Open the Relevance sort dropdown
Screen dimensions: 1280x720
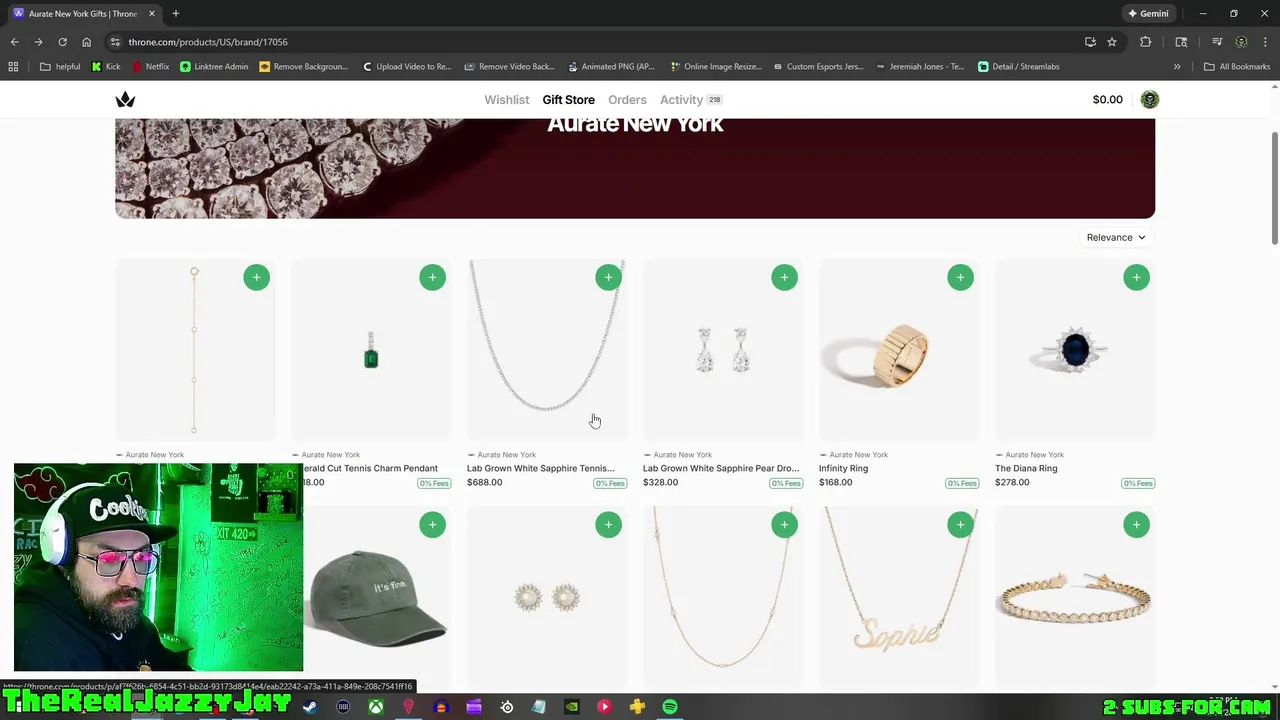tap(1115, 237)
